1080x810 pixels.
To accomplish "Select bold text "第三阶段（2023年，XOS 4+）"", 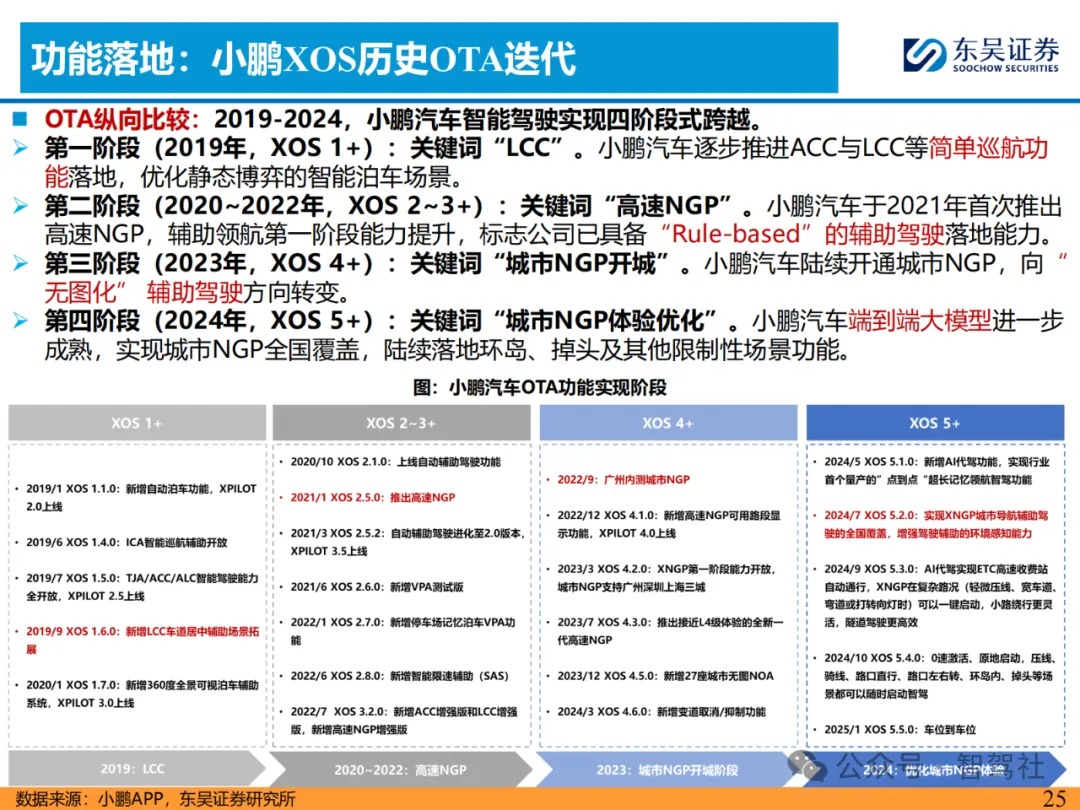I will click(x=209, y=263).
